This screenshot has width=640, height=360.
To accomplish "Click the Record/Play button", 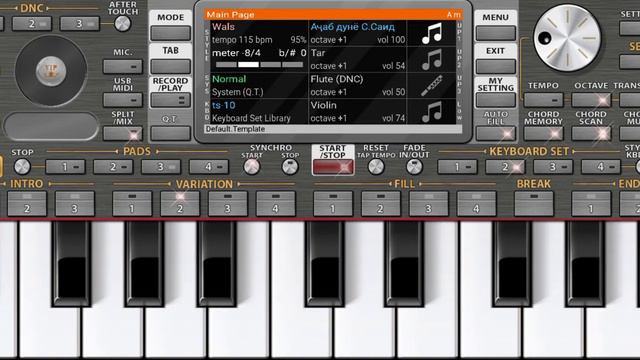I will tap(171, 100).
